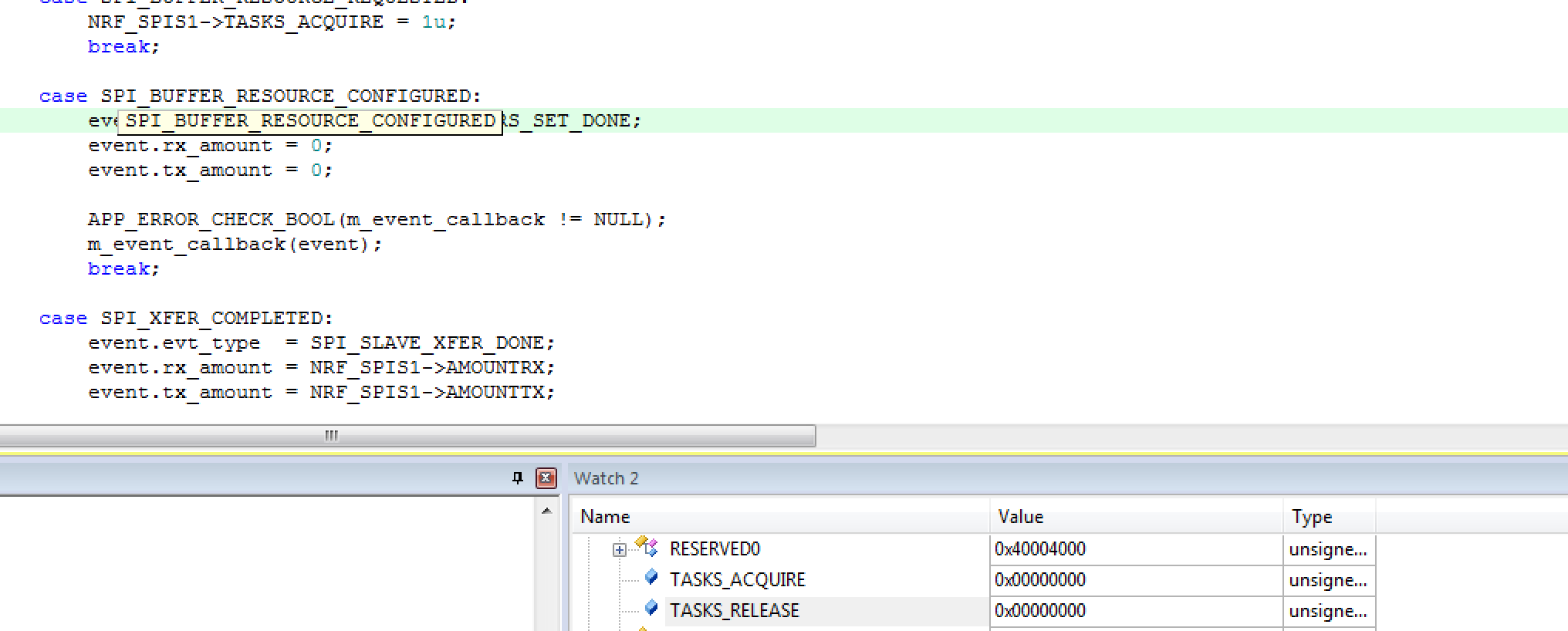Click the SPI_BUFFER_RESOURCE_CONFIGURED tooltip
Screen dimensions: 1568x631
[310, 122]
